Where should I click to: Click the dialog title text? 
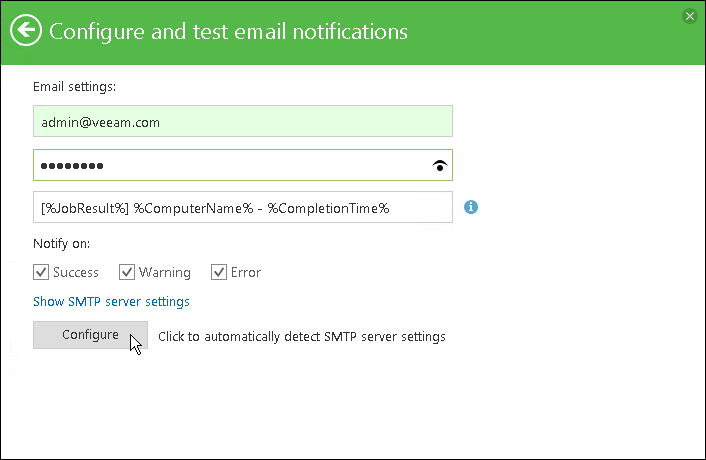pos(228,31)
